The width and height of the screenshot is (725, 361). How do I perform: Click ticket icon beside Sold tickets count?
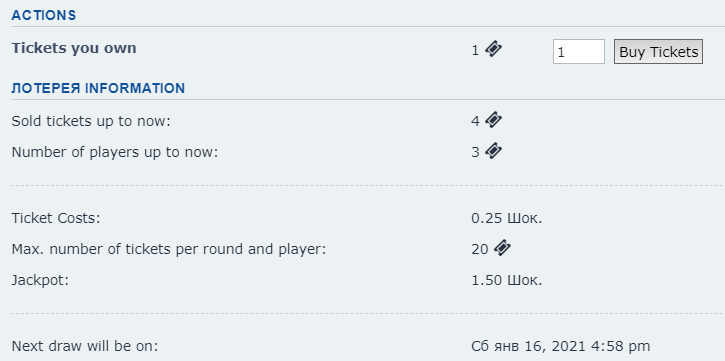coord(493,120)
